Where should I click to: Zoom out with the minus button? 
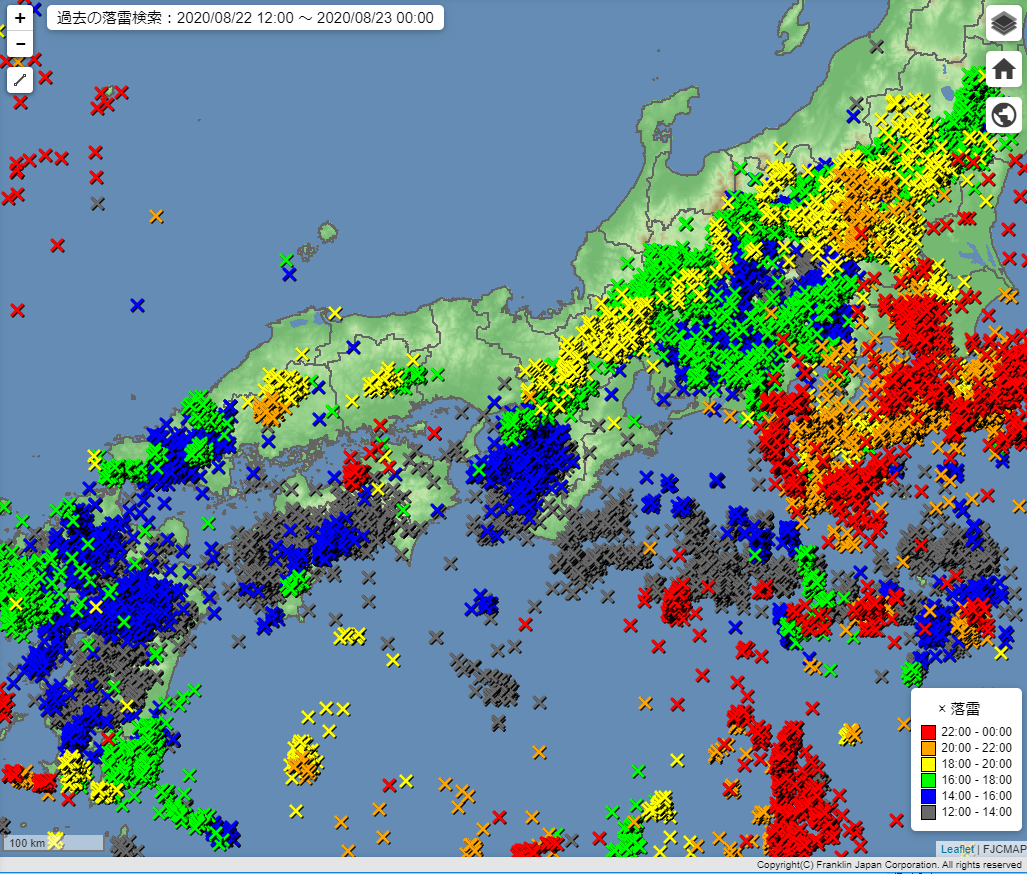coord(20,43)
